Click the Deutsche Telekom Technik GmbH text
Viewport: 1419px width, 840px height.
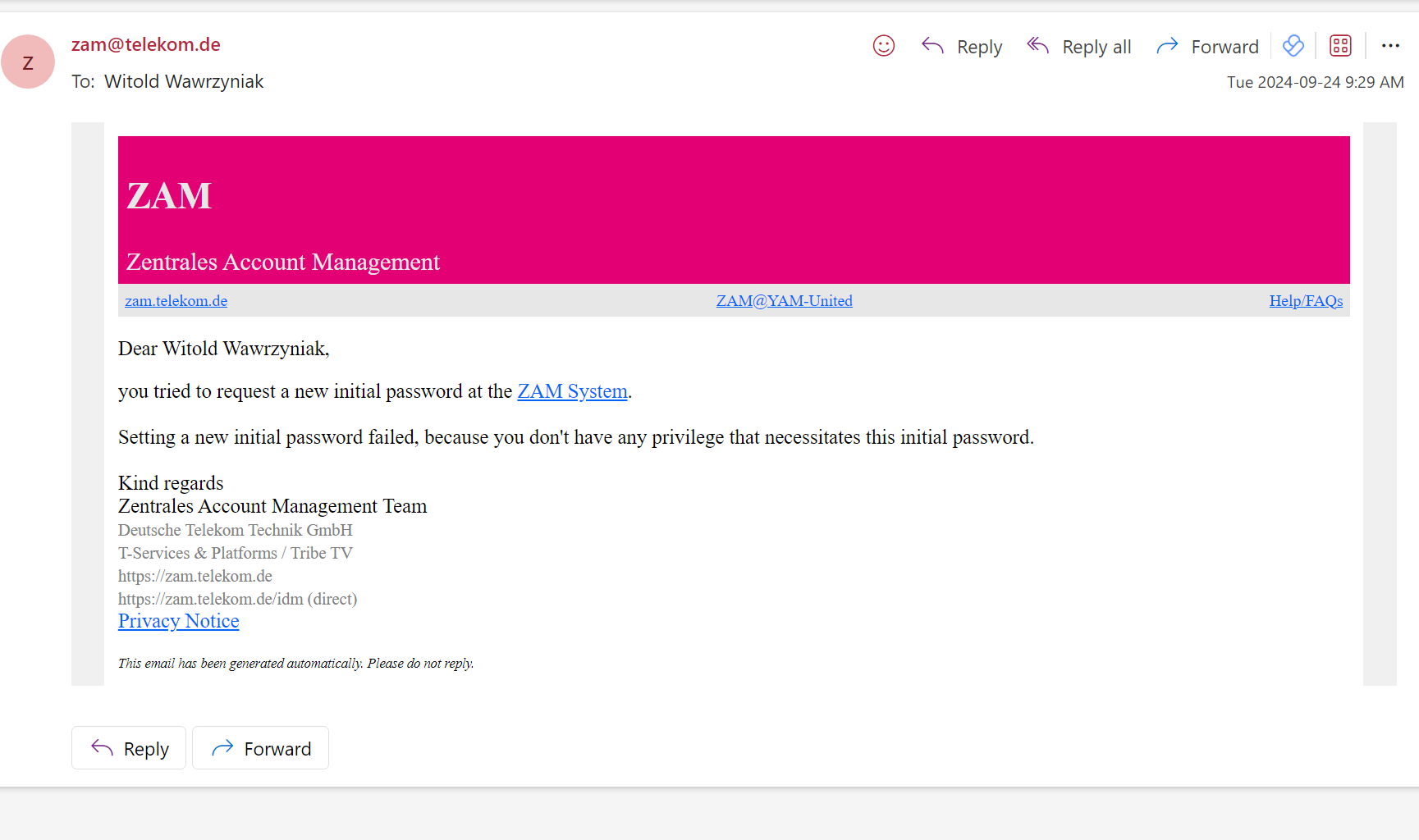pyautogui.click(x=235, y=530)
